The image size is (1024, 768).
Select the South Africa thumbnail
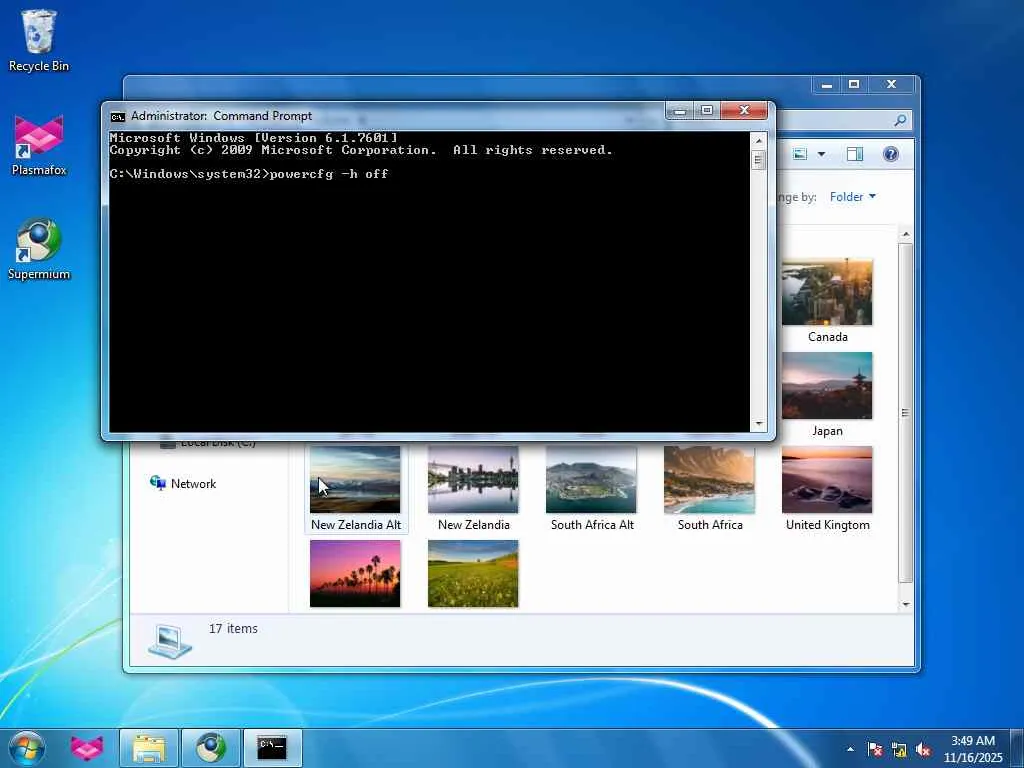click(x=709, y=479)
